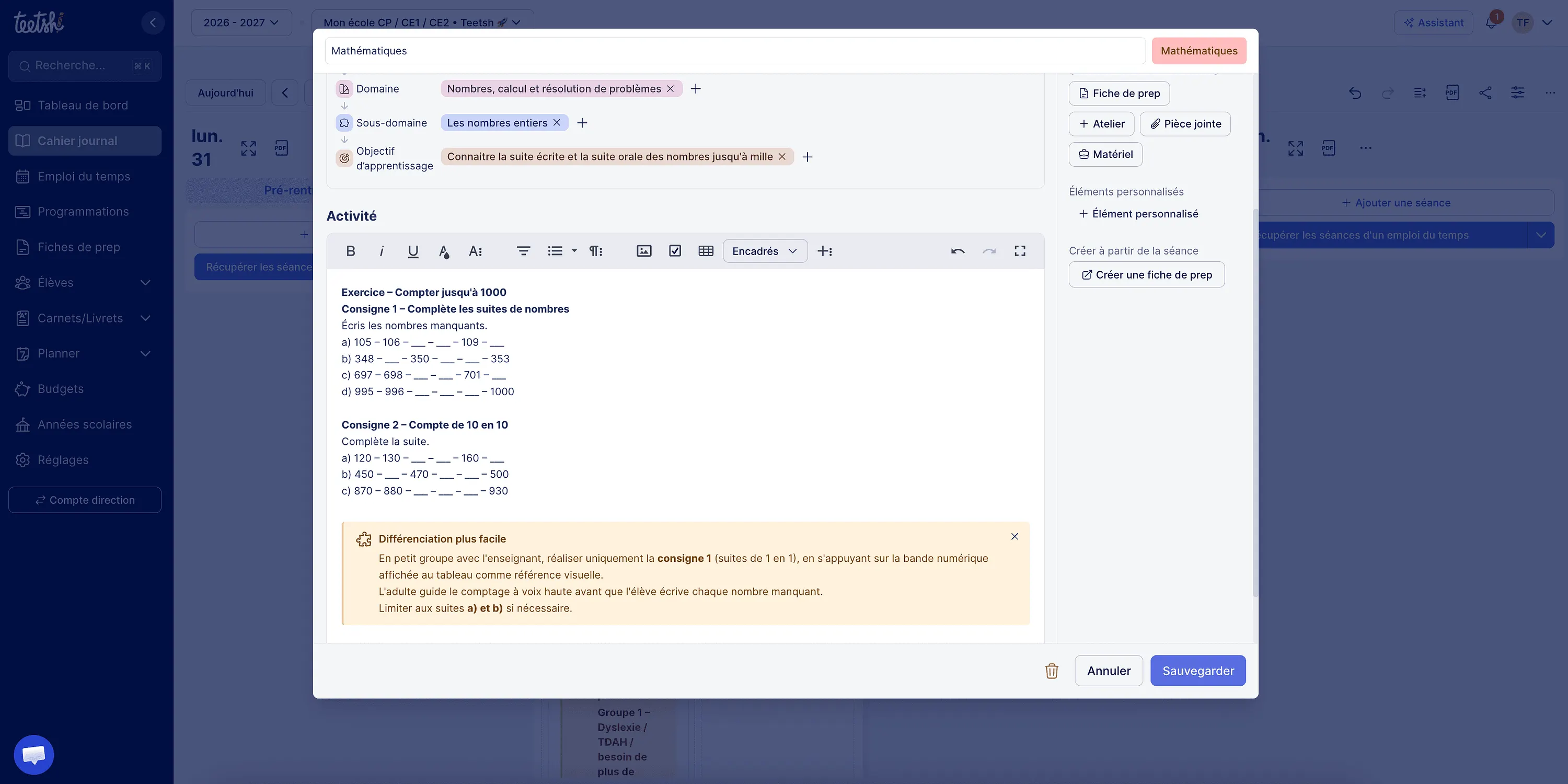Insert an image into the activity
This screenshot has height=784, width=1568.
[x=644, y=251]
